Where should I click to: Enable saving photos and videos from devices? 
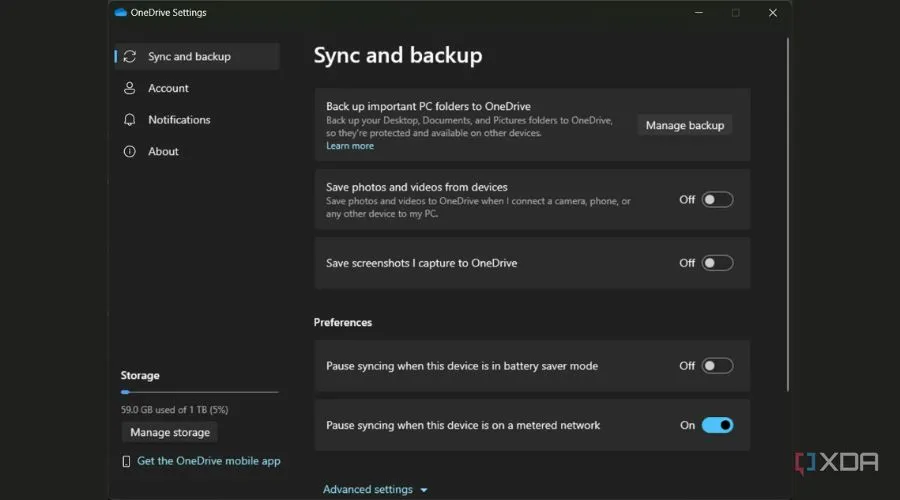click(x=717, y=199)
